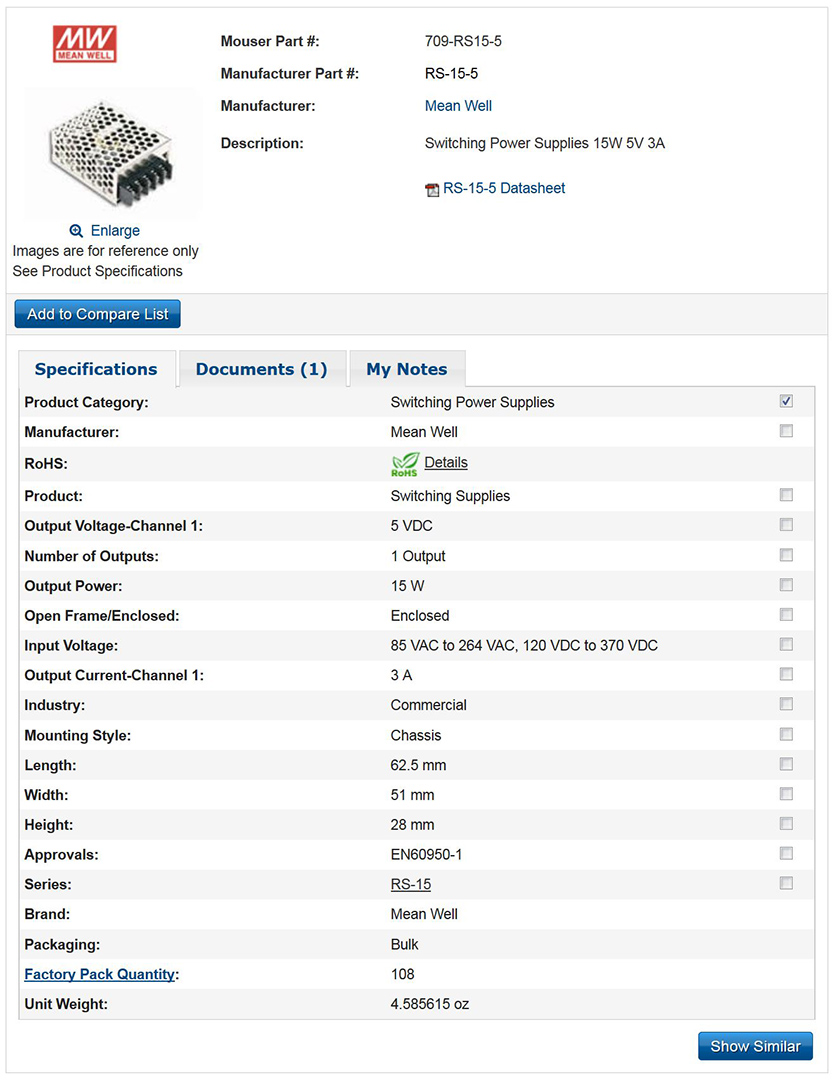Check the Output Power specification checkbox
The width and height of the screenshot is (832, 1080).
[786, 585]
